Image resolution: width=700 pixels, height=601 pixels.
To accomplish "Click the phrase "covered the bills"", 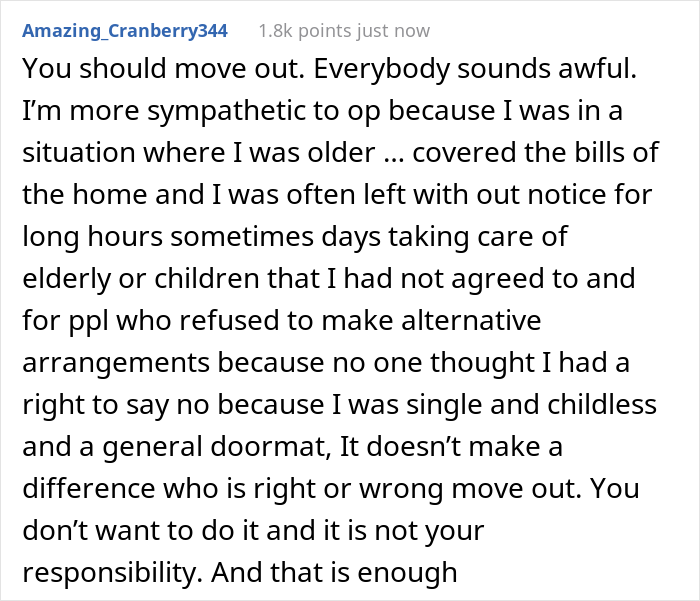I will (x=598, y=155).
